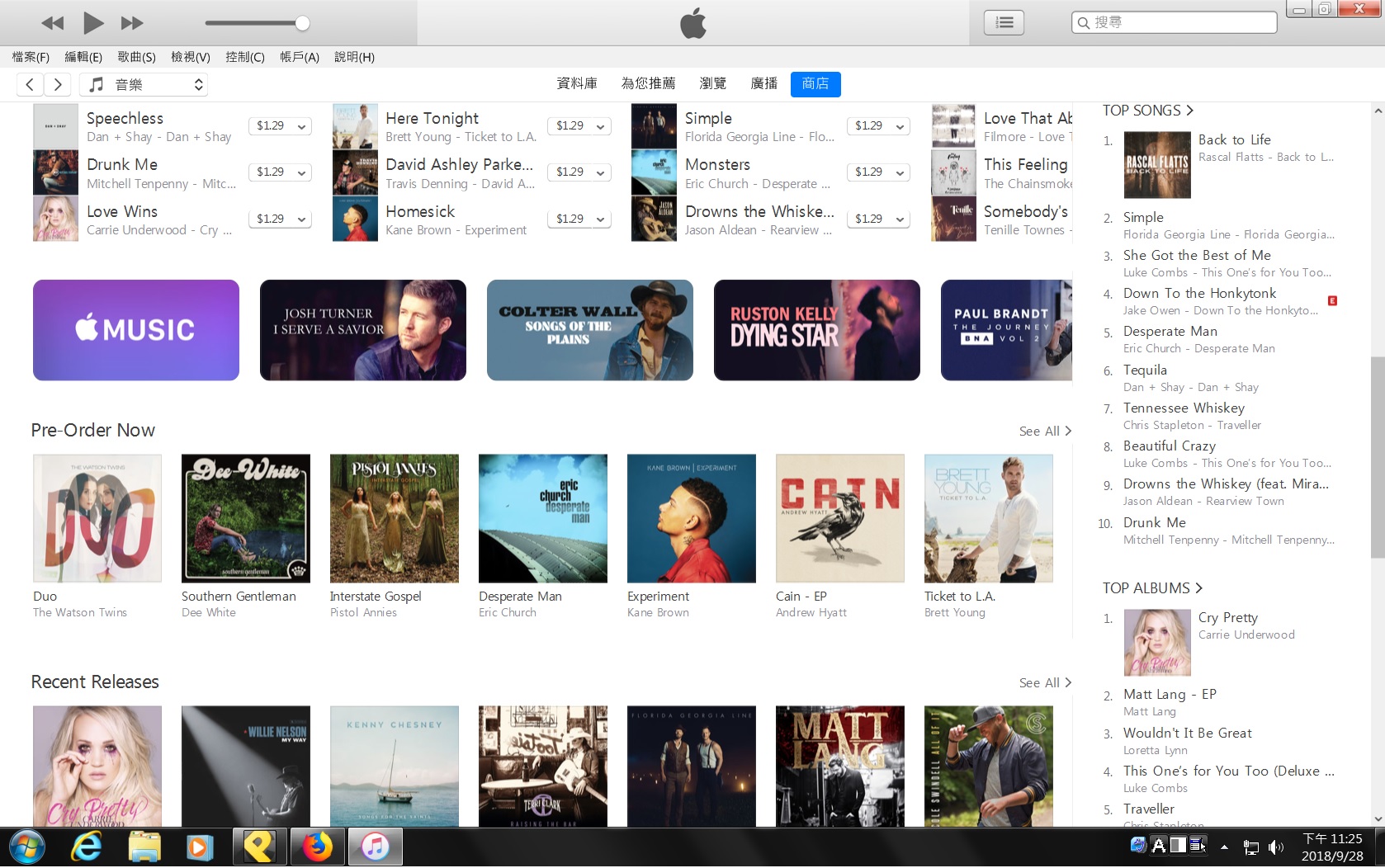1385x868 pixels.
Task: Open the list view button in top bar
Action: point(1004,22)
